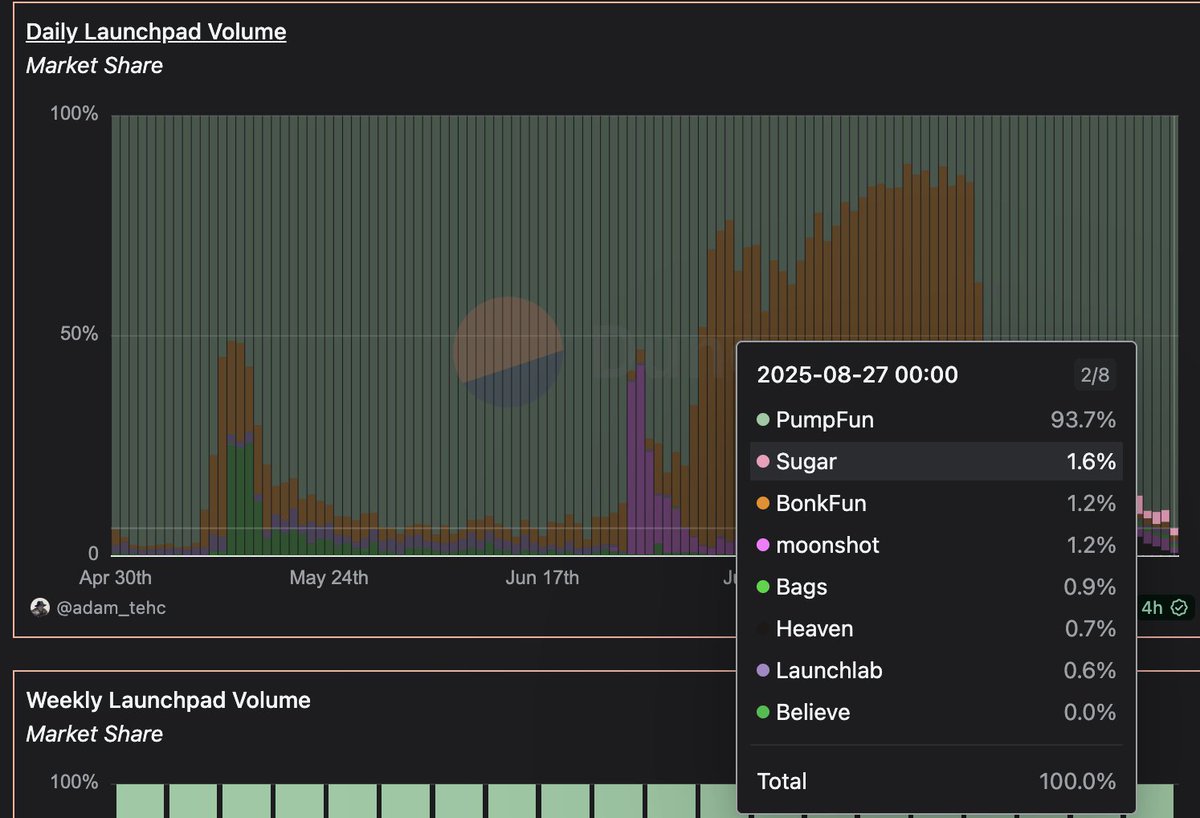Click the adam_tehc author avatar icon
This screenshot has width=1200, height=818.
point(40,607)
